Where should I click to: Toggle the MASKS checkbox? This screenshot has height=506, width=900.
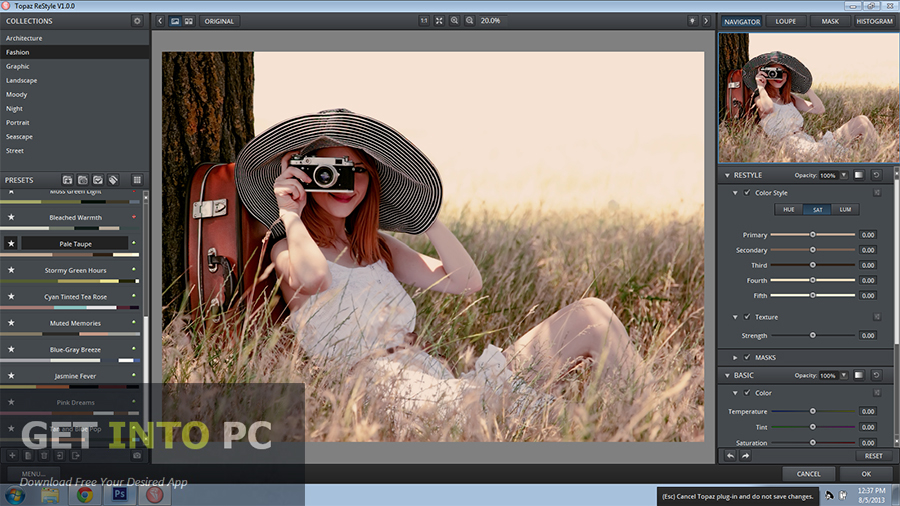tap(747, 357)
